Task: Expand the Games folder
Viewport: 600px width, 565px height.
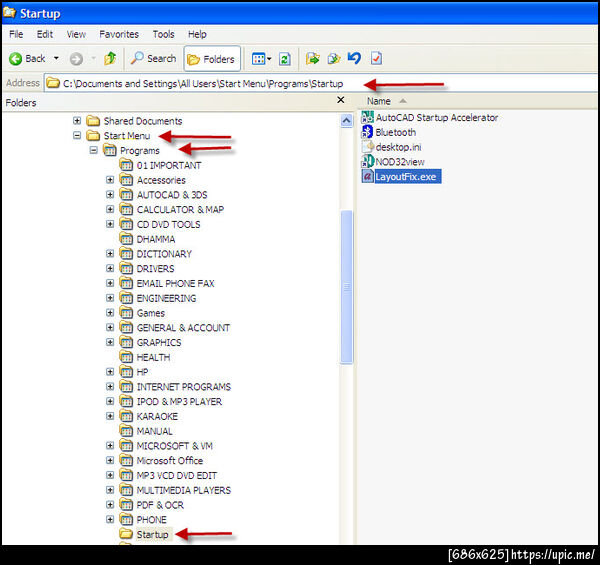Action: [110, 313]
